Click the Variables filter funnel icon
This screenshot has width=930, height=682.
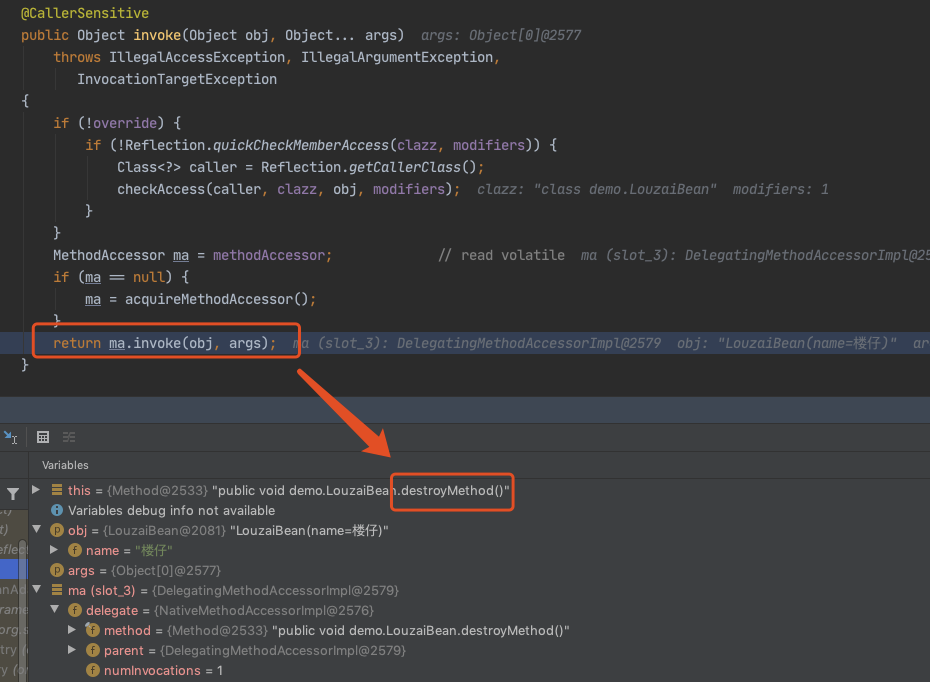coord(13,493)
